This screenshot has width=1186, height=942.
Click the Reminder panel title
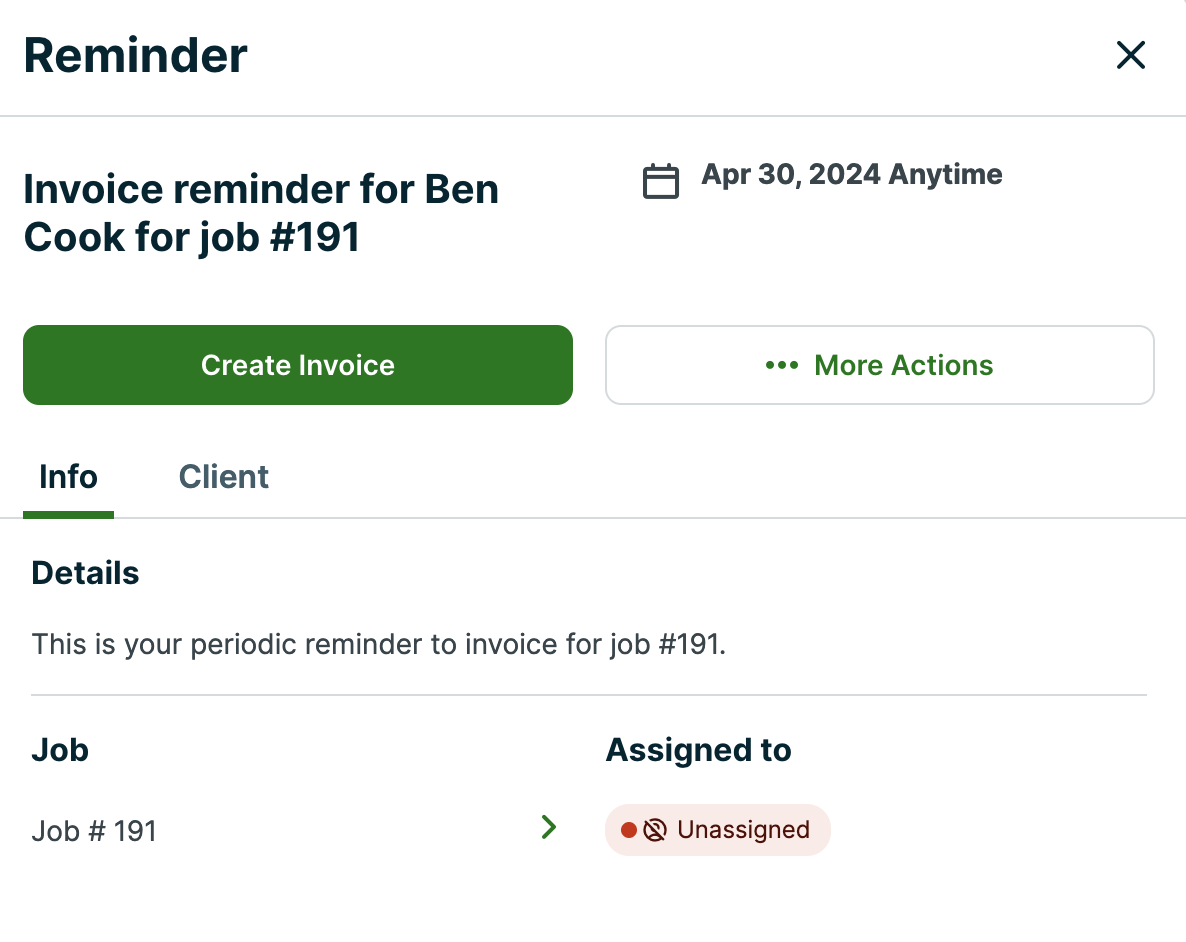click(x=135, y=55)
